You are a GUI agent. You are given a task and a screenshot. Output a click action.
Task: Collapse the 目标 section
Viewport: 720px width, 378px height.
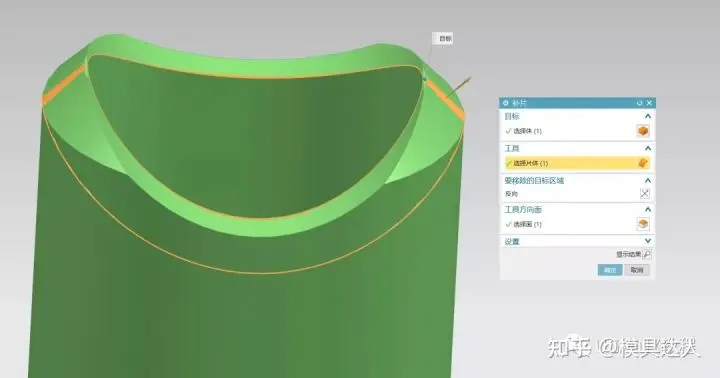(648, 117)
